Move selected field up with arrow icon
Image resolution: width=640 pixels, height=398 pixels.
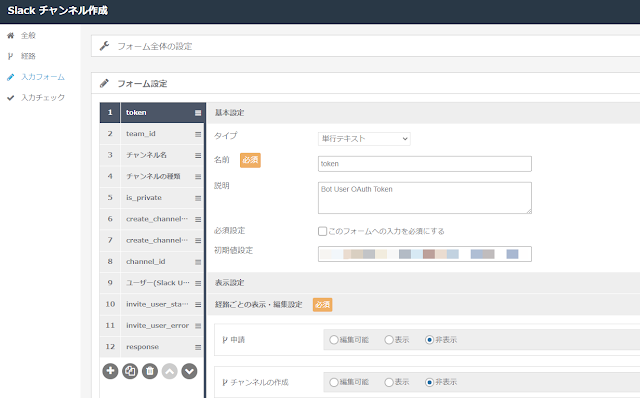click(x=169, y=371)
